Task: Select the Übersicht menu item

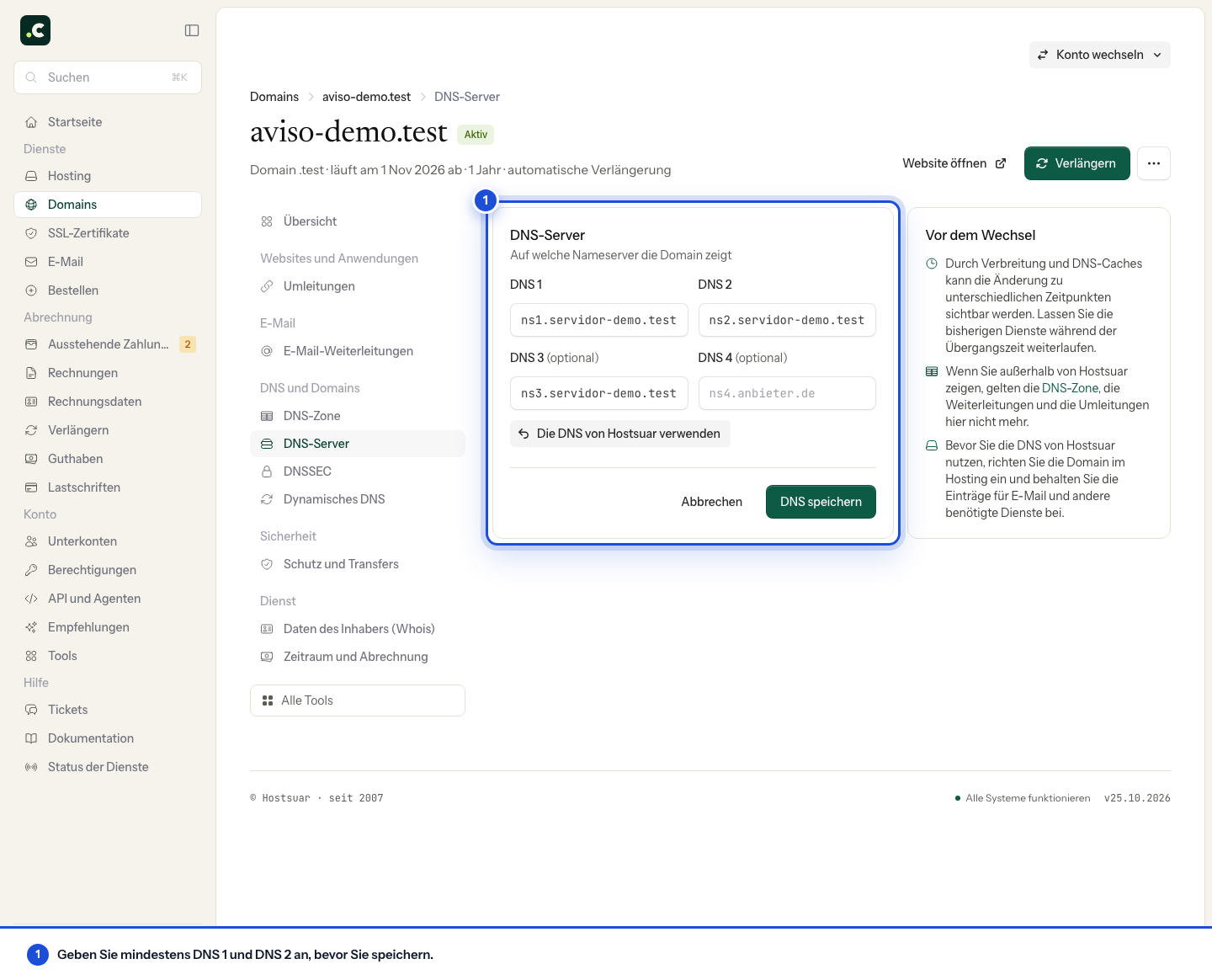Action: (x=358, y=221)
